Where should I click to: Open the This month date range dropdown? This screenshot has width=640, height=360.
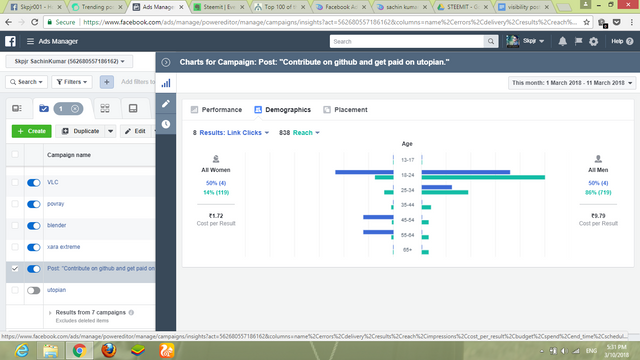[571, 83]
